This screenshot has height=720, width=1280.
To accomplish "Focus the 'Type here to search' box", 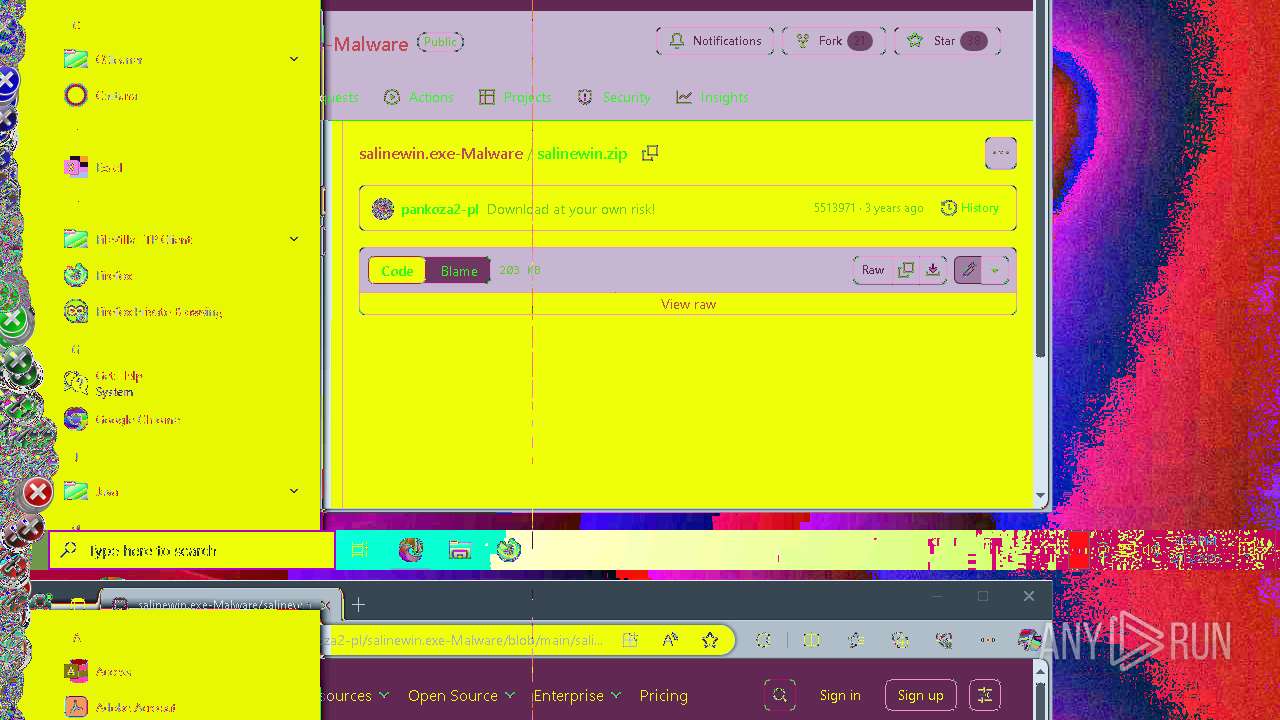I will pyautogui.click(x=191, y=550).
